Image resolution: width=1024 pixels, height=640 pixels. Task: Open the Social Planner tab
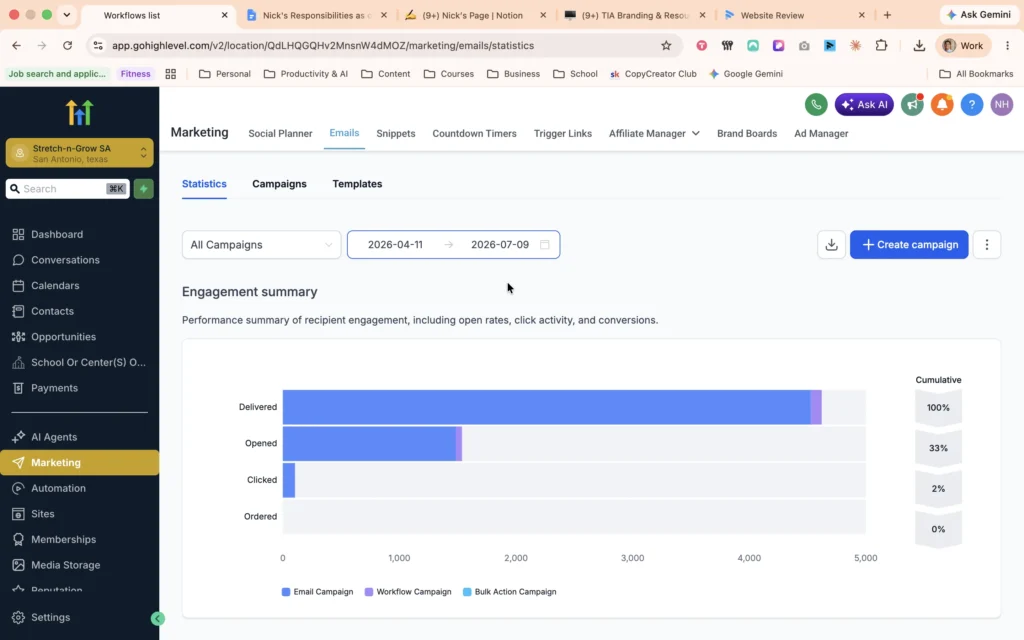[x=280, y=133]
